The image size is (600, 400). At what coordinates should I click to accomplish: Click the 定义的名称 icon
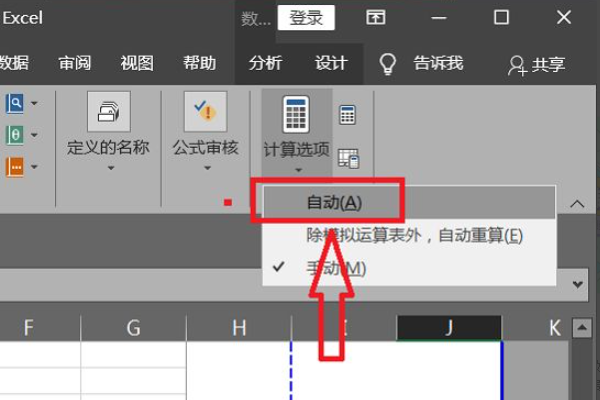pos(109,111)
